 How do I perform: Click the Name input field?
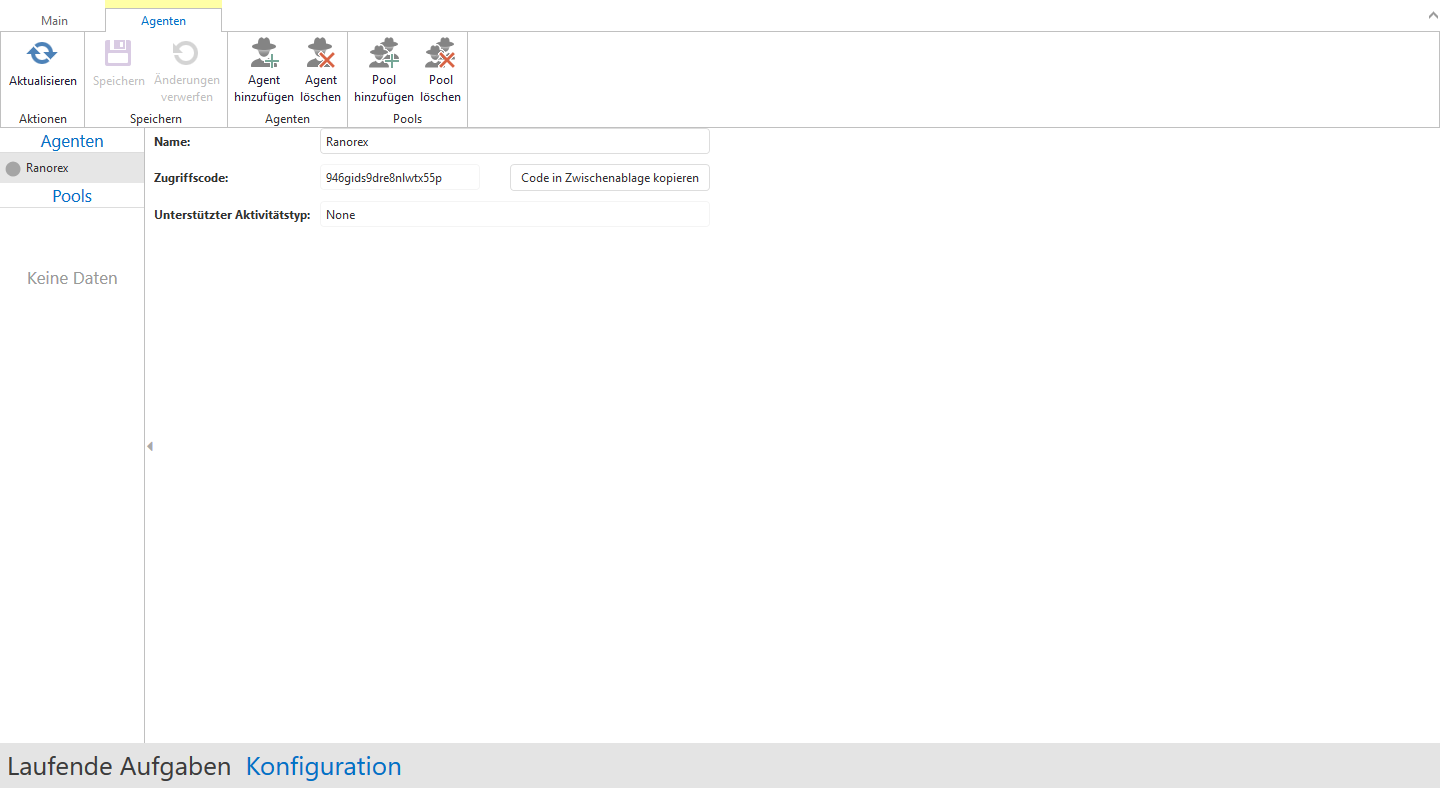(x=514, y=142)
